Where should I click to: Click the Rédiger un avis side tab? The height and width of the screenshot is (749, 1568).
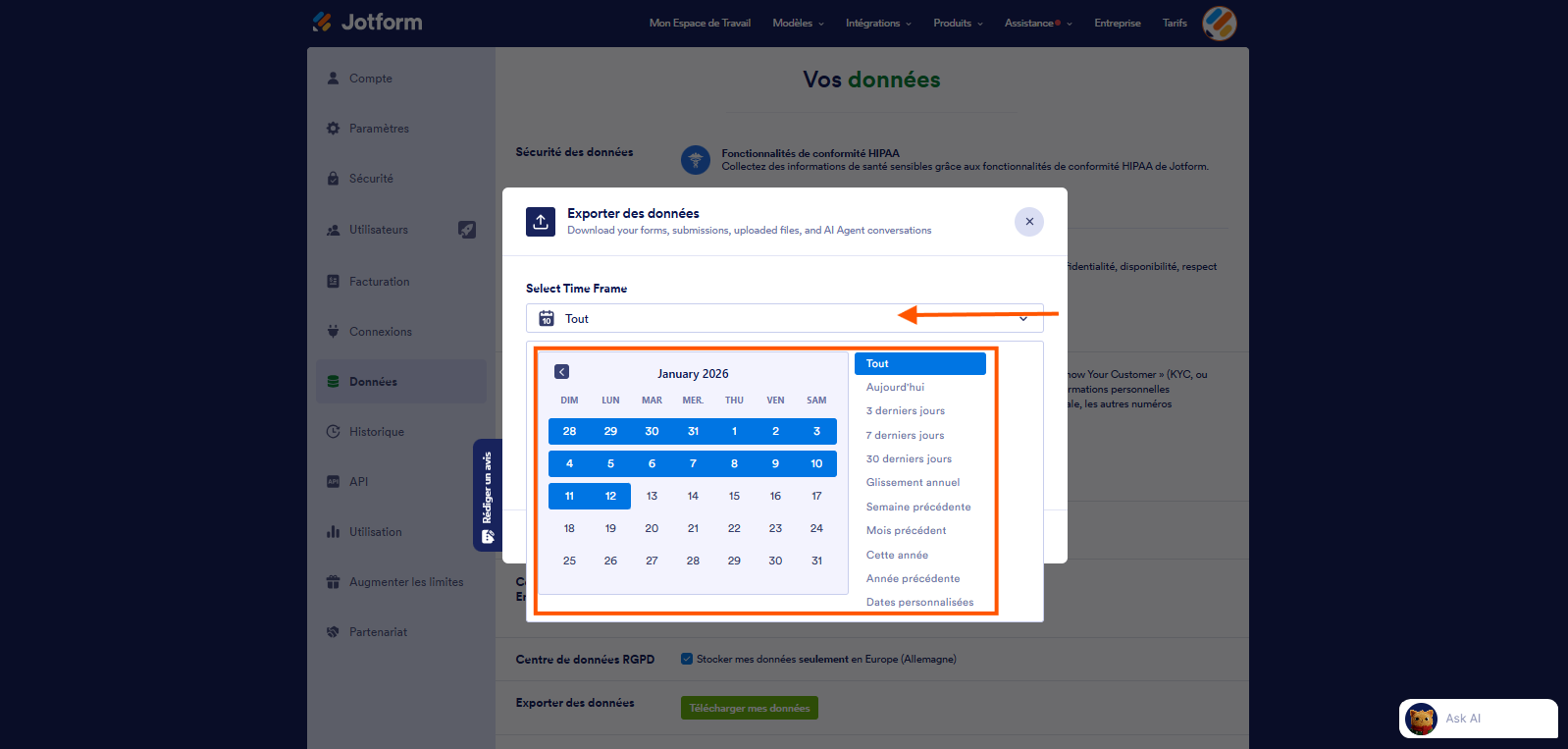pyautogui.click(x=487, y=496)
